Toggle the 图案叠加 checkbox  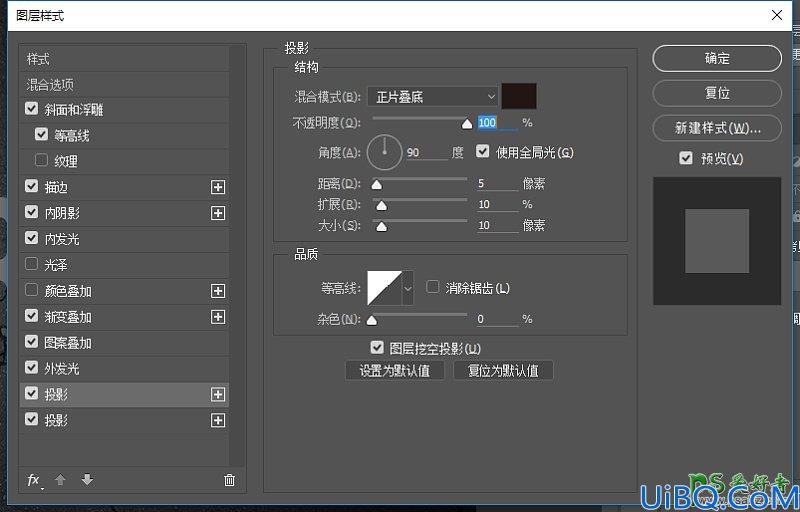pyautogui.click(x=32, y=342)
